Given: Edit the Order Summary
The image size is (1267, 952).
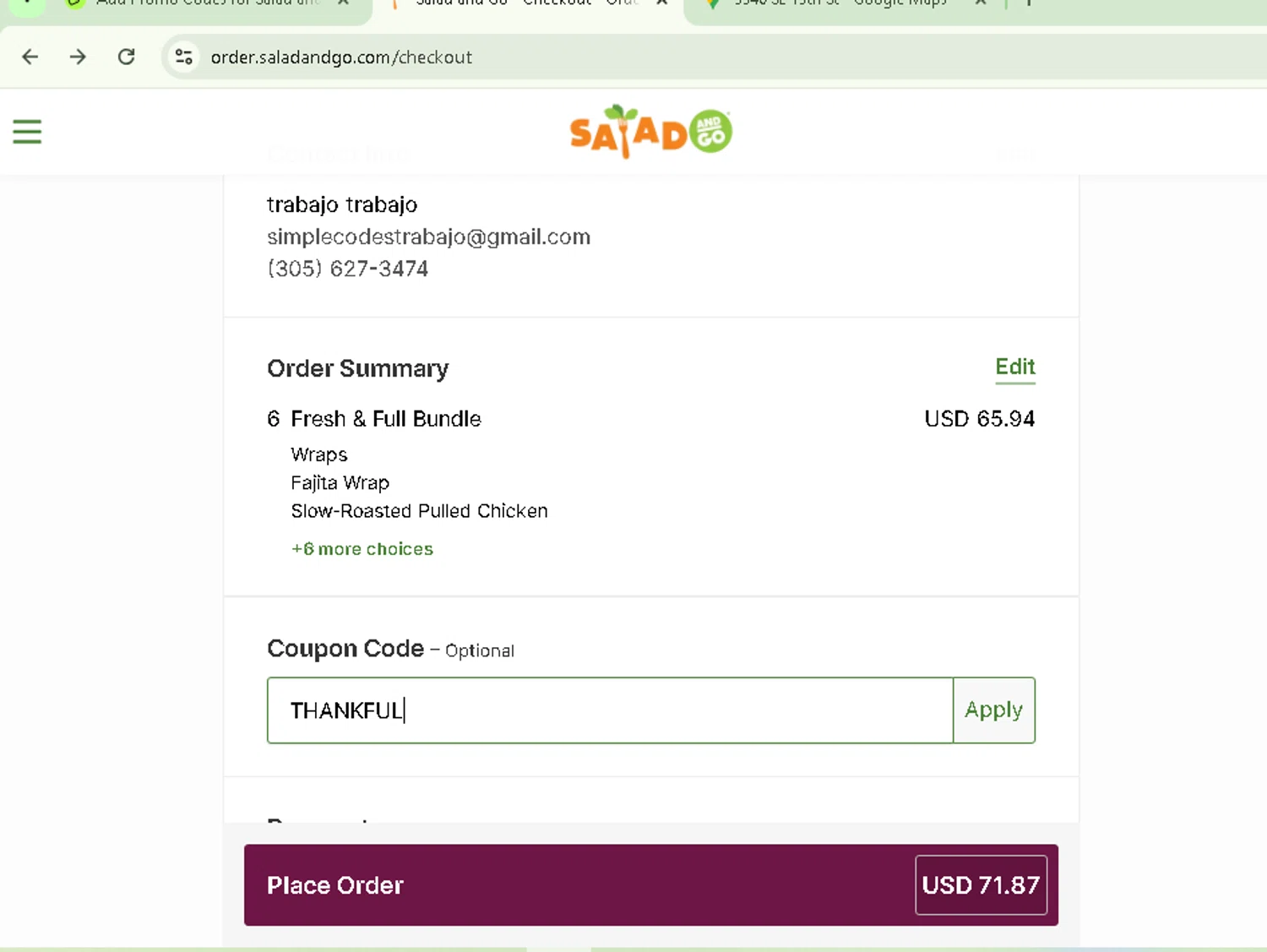Looking at the screenshot, I should pyautogui.click(x=1014, y=367).
